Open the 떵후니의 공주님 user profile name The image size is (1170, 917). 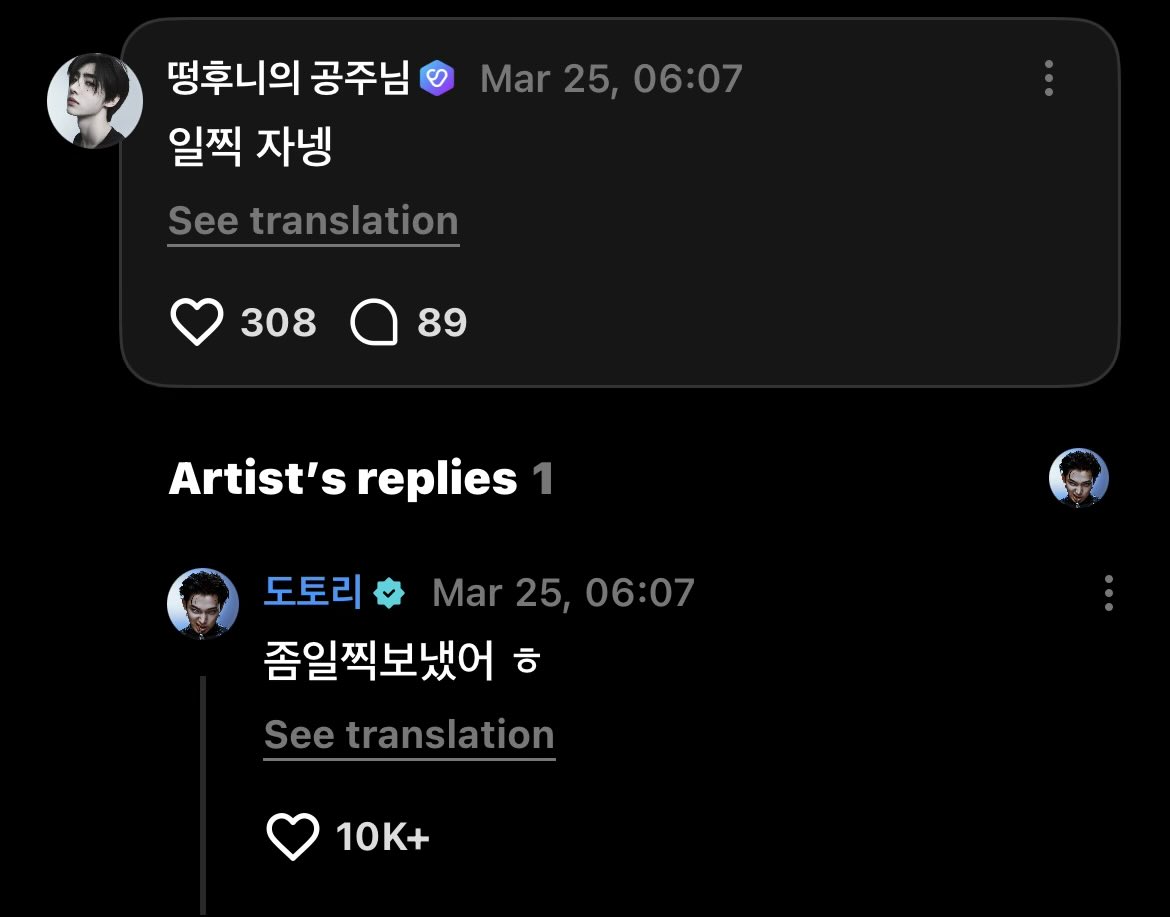point(289,78)
